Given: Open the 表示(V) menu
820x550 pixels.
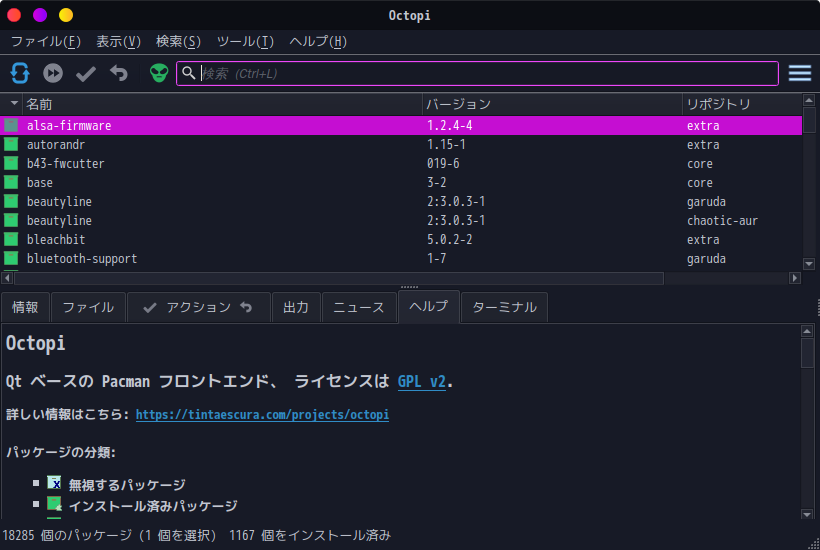Looking at the screenshot, I should click(x=119, y=41).
